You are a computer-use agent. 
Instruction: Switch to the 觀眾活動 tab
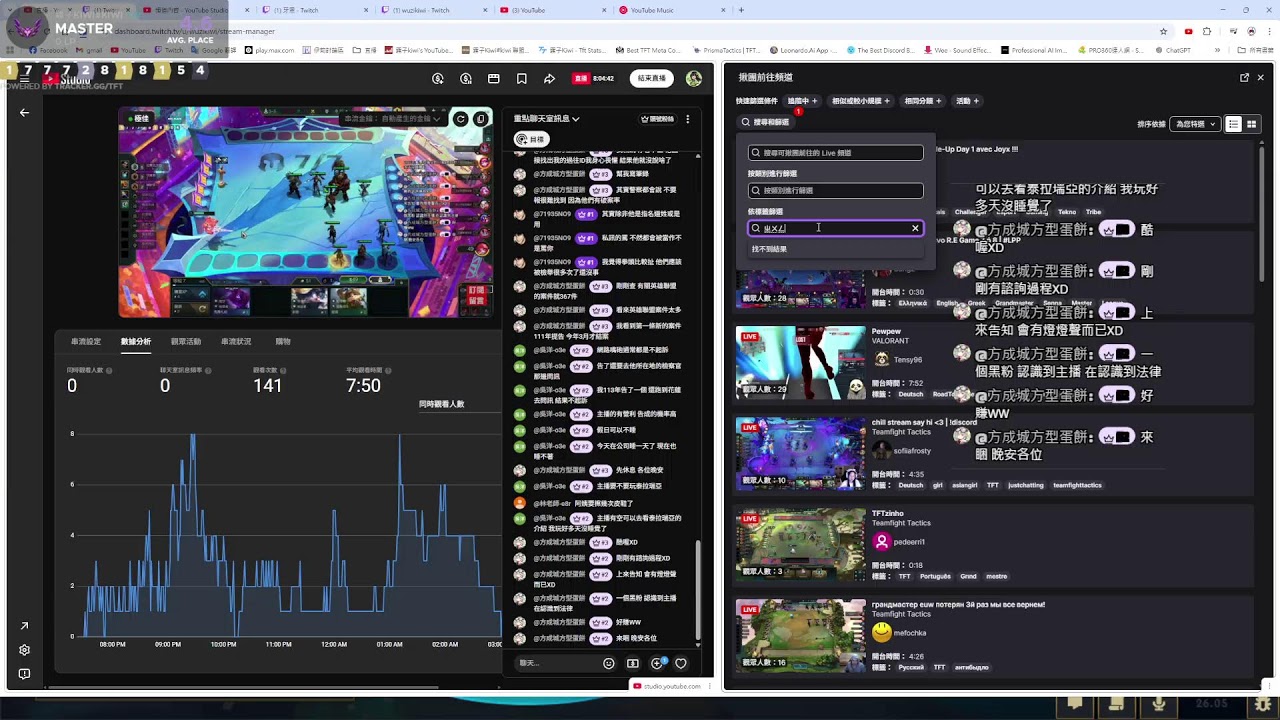click(186, 342)
